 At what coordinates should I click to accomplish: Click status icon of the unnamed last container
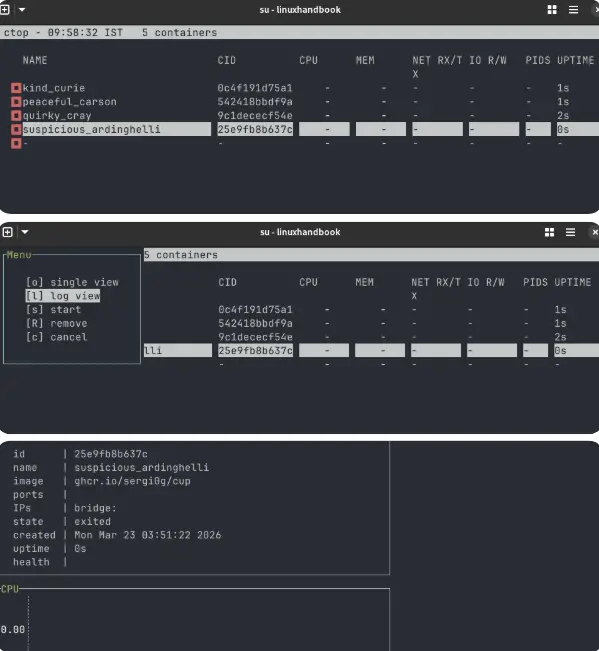point(16,143)
